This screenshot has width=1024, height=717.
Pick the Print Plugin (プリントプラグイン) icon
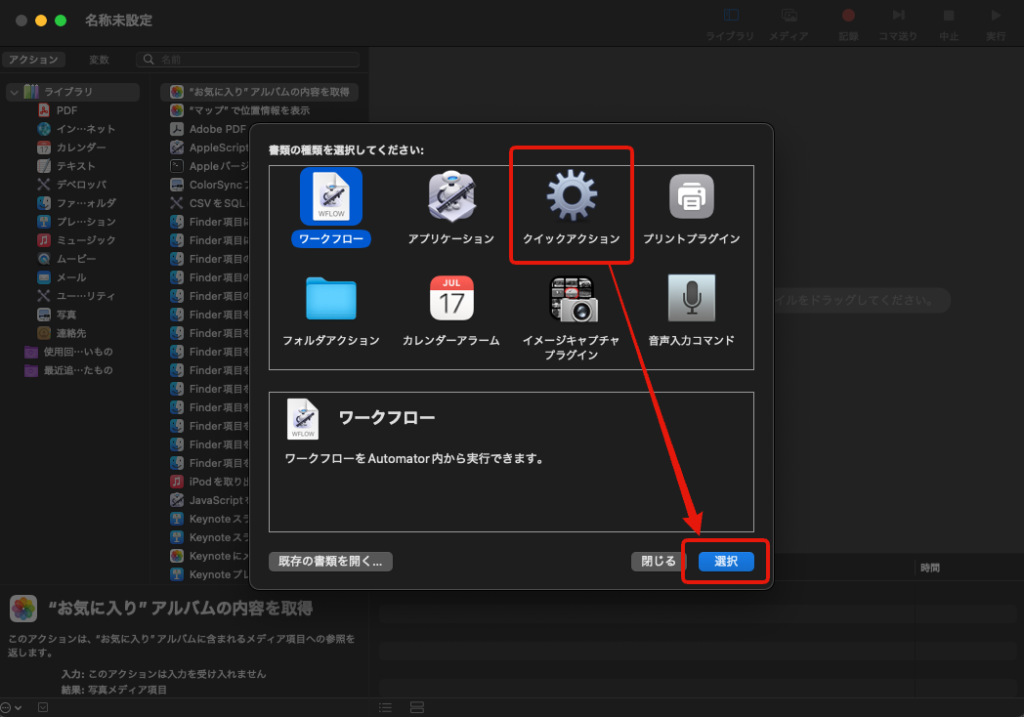tap(691, 197)
